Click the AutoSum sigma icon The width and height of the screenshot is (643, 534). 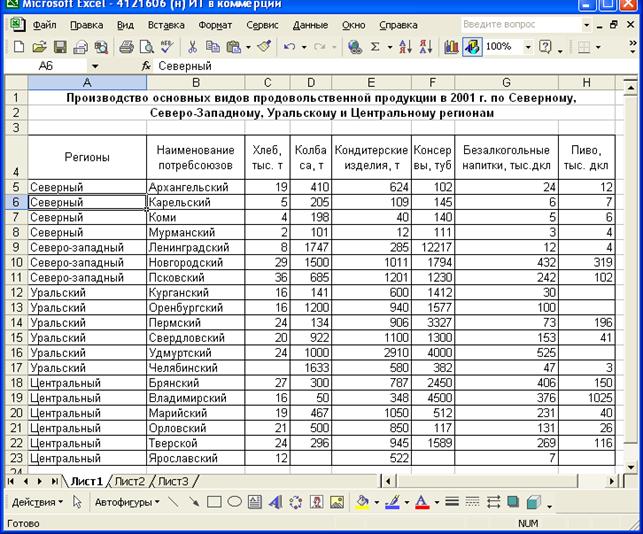point(375,46)
